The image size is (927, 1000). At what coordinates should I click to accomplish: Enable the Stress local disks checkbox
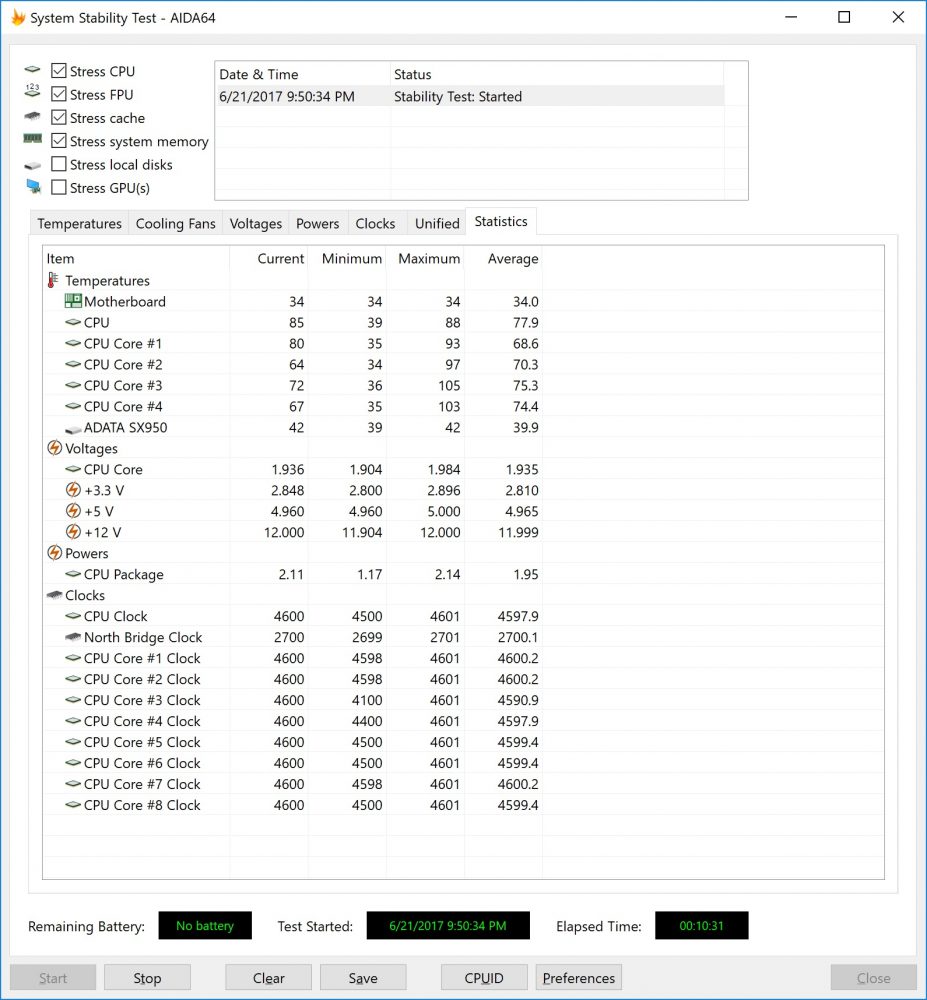pyautogui.click(x=59, y=164)
